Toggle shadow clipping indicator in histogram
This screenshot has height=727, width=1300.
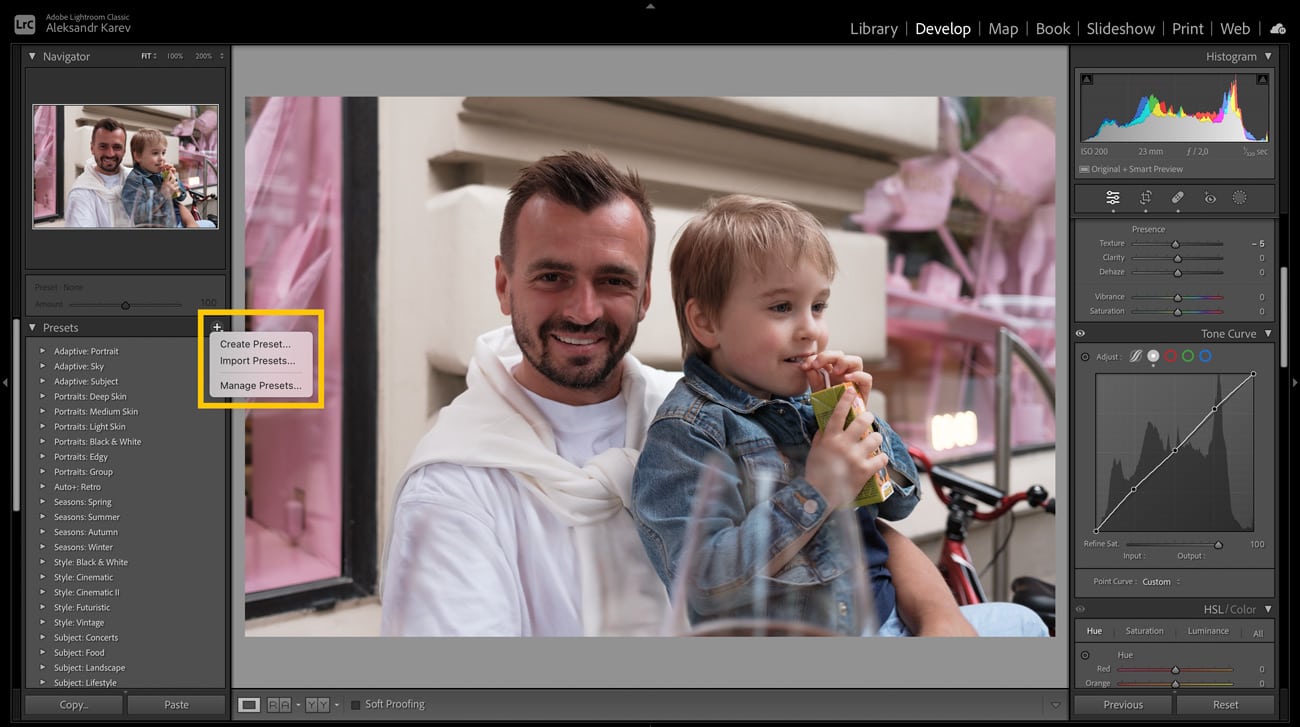[1087, 79]
